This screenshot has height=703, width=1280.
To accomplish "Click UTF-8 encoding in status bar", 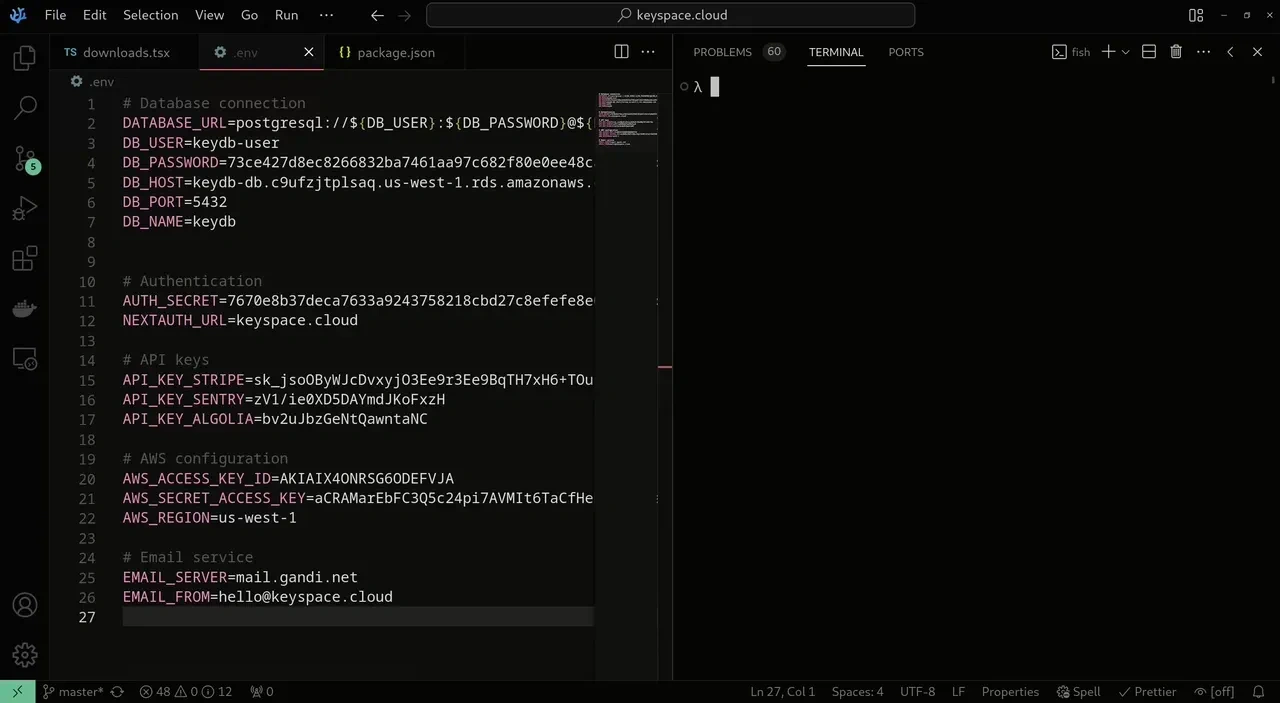I will tap(917, 692).
